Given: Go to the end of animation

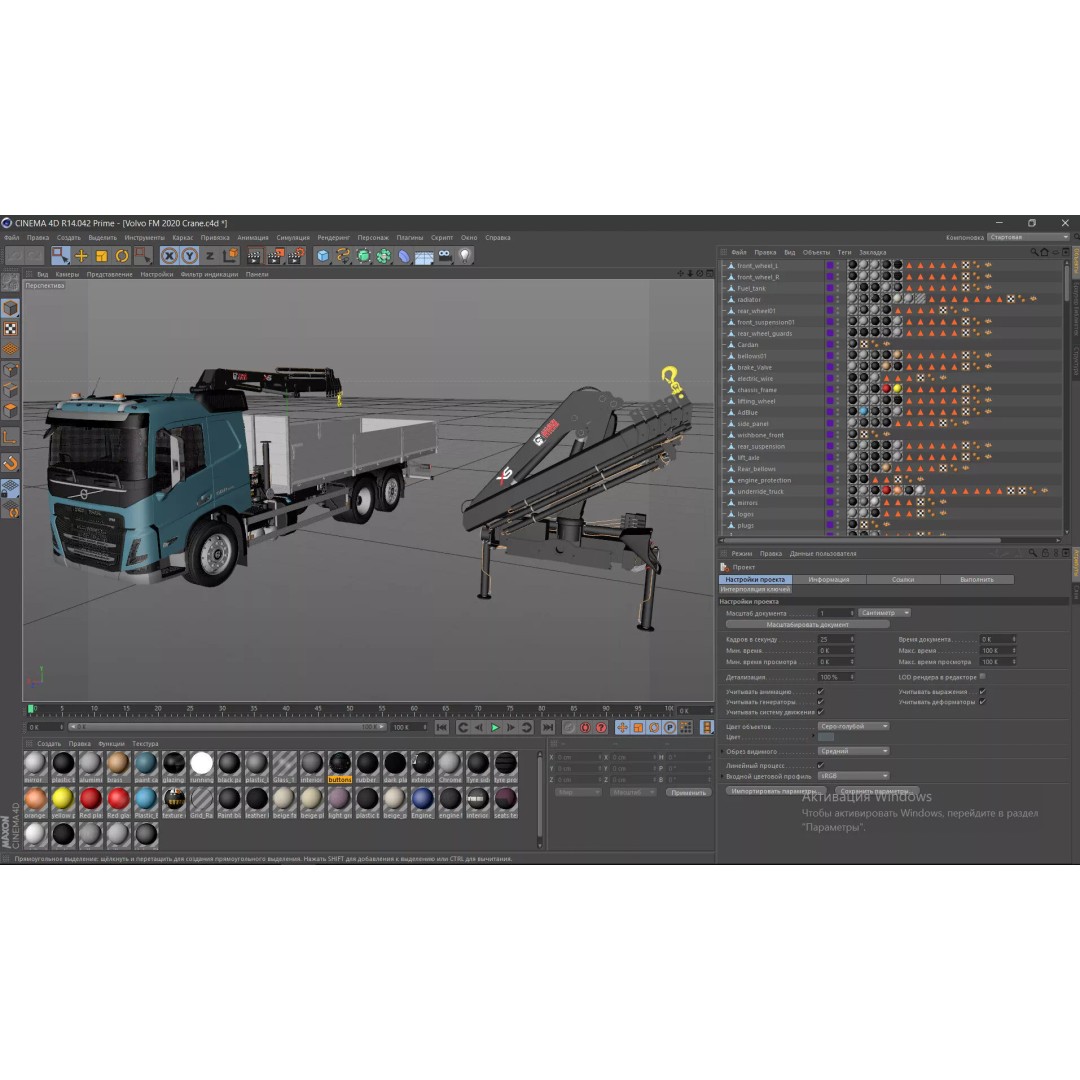Looking at the screenshot, I should (x=548, y=727).
